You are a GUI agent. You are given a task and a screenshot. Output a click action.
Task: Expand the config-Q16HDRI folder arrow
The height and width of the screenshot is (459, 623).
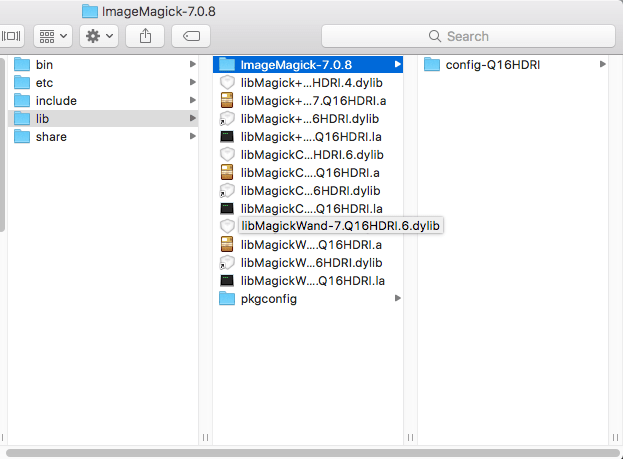click(x=603, y=64)
